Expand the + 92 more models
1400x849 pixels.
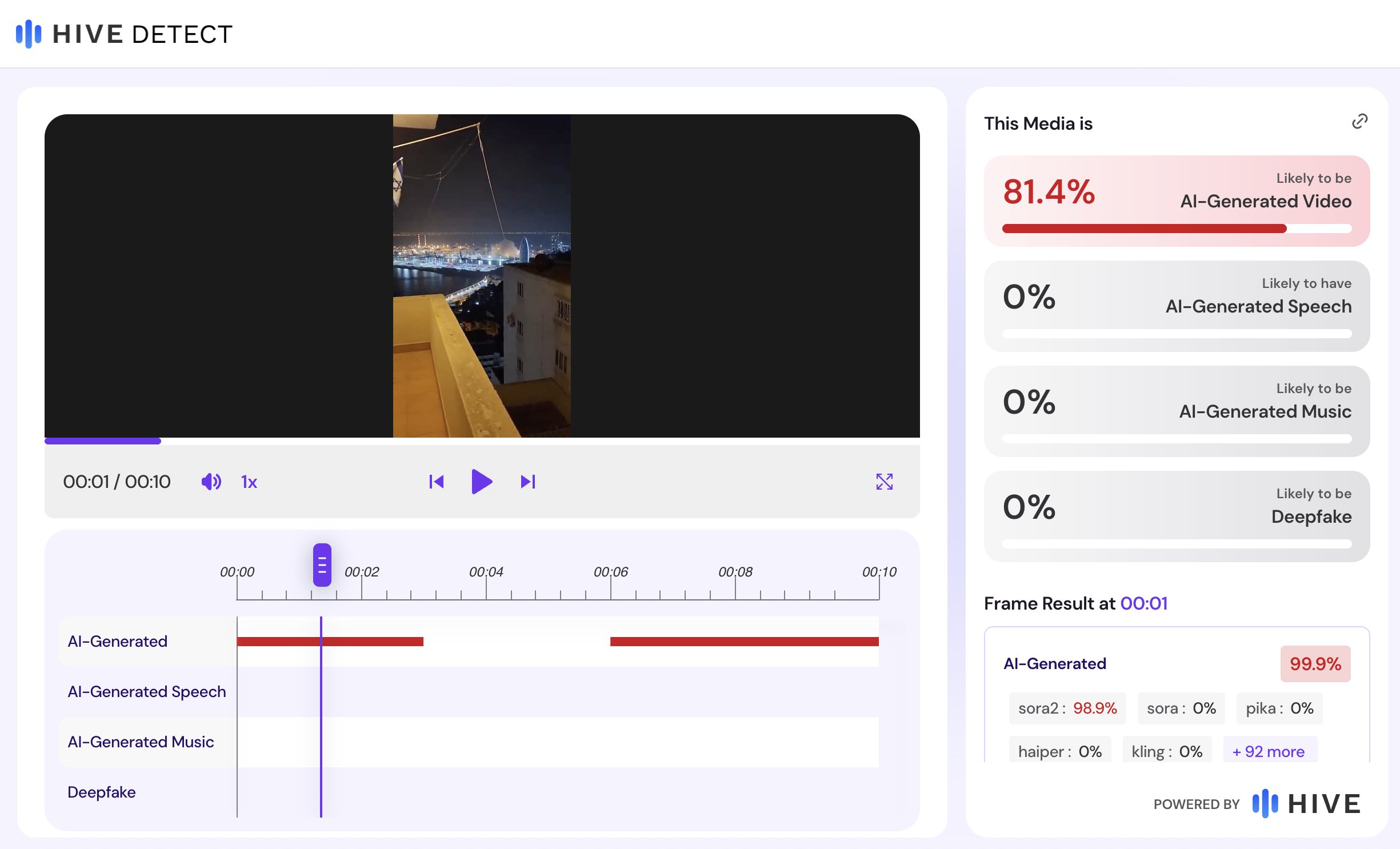point(1269,751)
